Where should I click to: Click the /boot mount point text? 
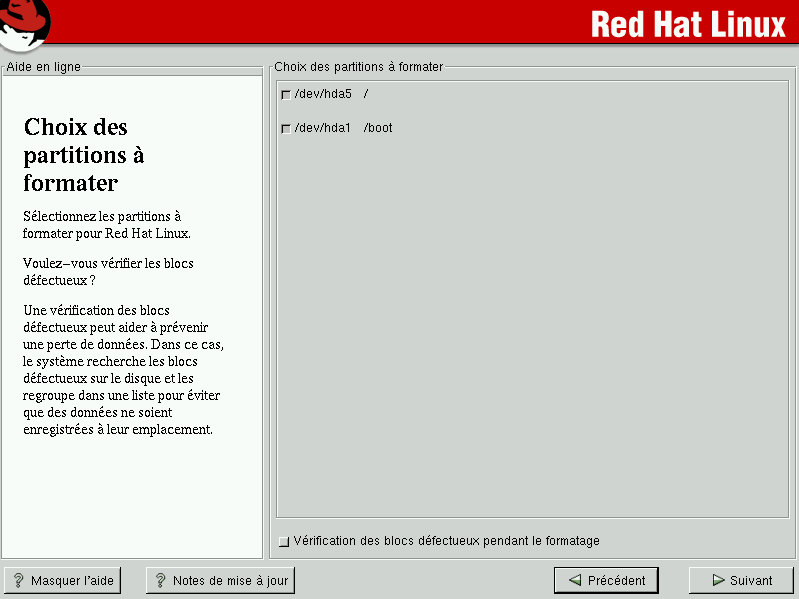point(378,128)
